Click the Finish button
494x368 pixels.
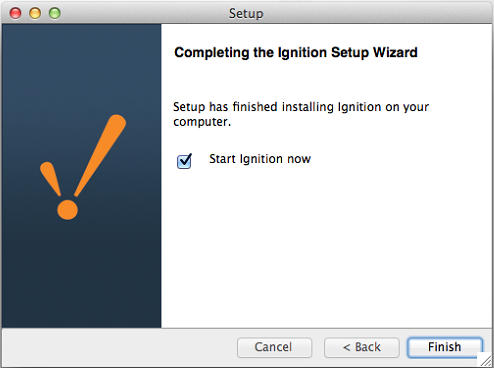(x=445, y=347)
